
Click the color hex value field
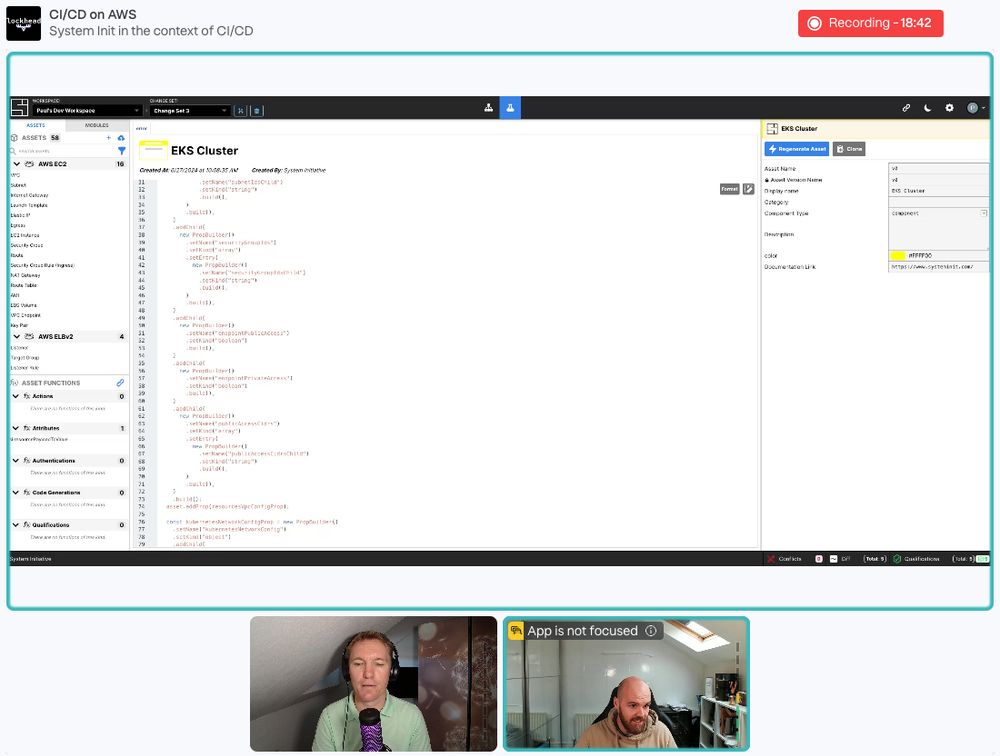(946, 255)
